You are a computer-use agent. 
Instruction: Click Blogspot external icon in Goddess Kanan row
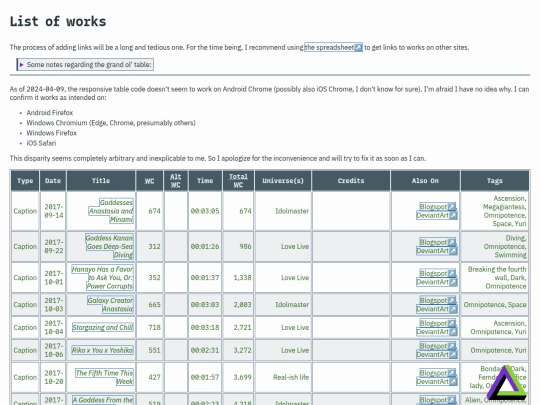click(x=451, y=242)
